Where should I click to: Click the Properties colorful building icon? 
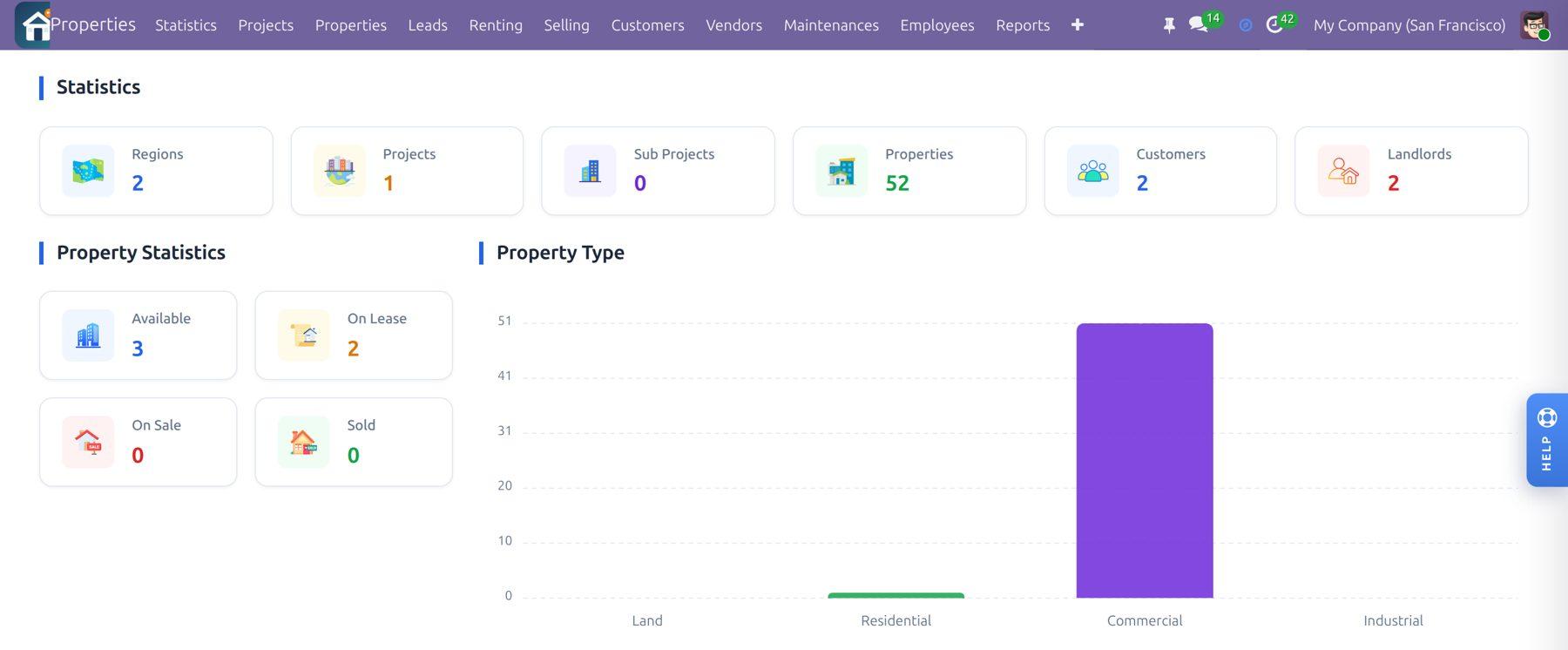coord(841,171)
